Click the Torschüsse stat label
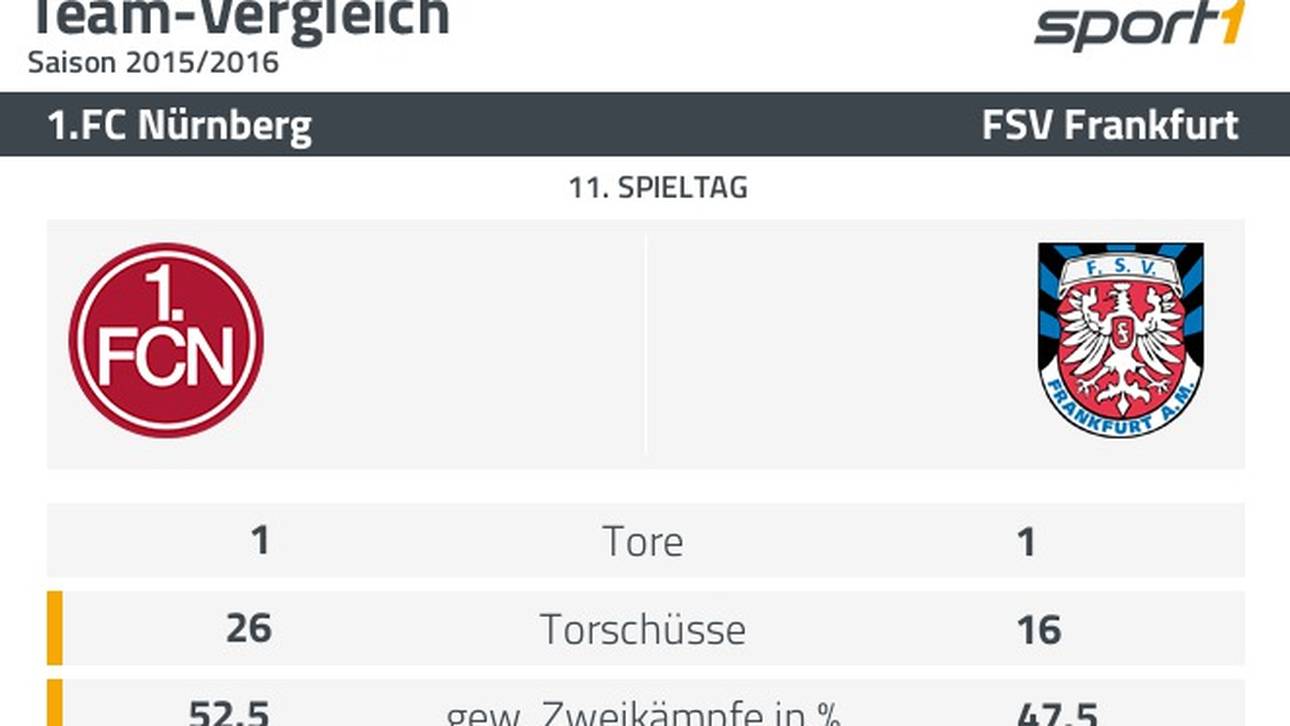The width and height of the screenshot is (1290, 726). [643, 629]
